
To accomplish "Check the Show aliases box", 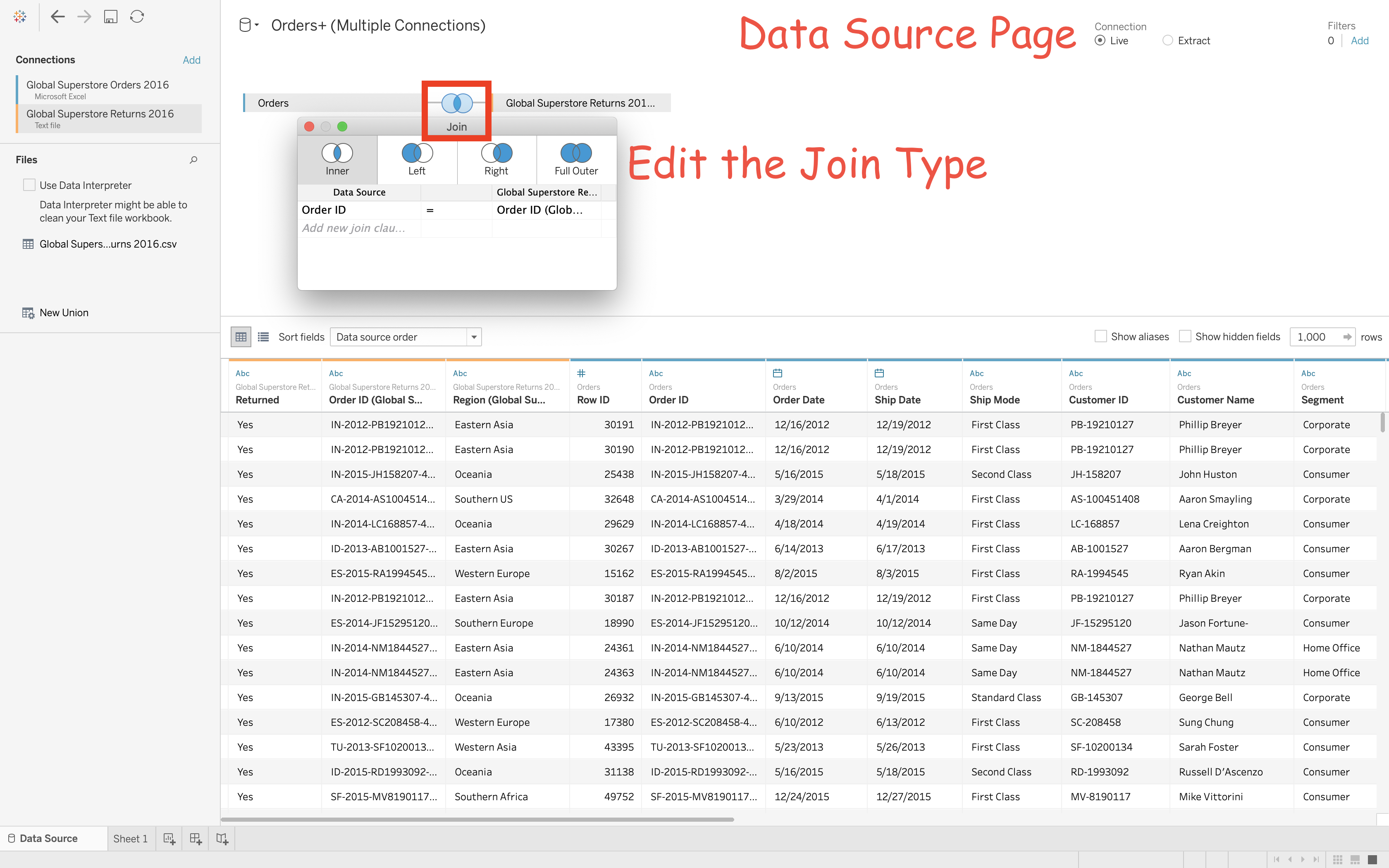I will [1100, 336].
